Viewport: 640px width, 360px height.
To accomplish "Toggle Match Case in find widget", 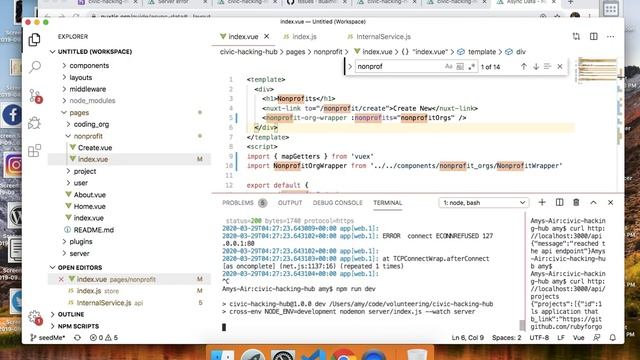I will click(449, 67).
